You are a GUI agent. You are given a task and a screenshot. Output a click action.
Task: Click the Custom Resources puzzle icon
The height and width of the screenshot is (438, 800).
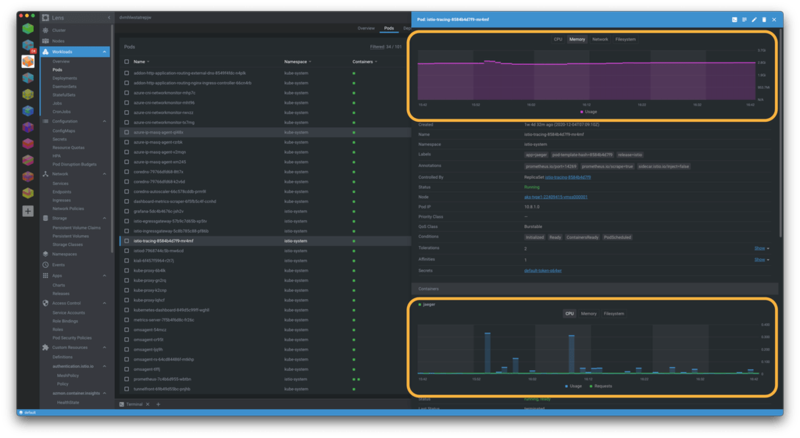click(x=45, y=347)
